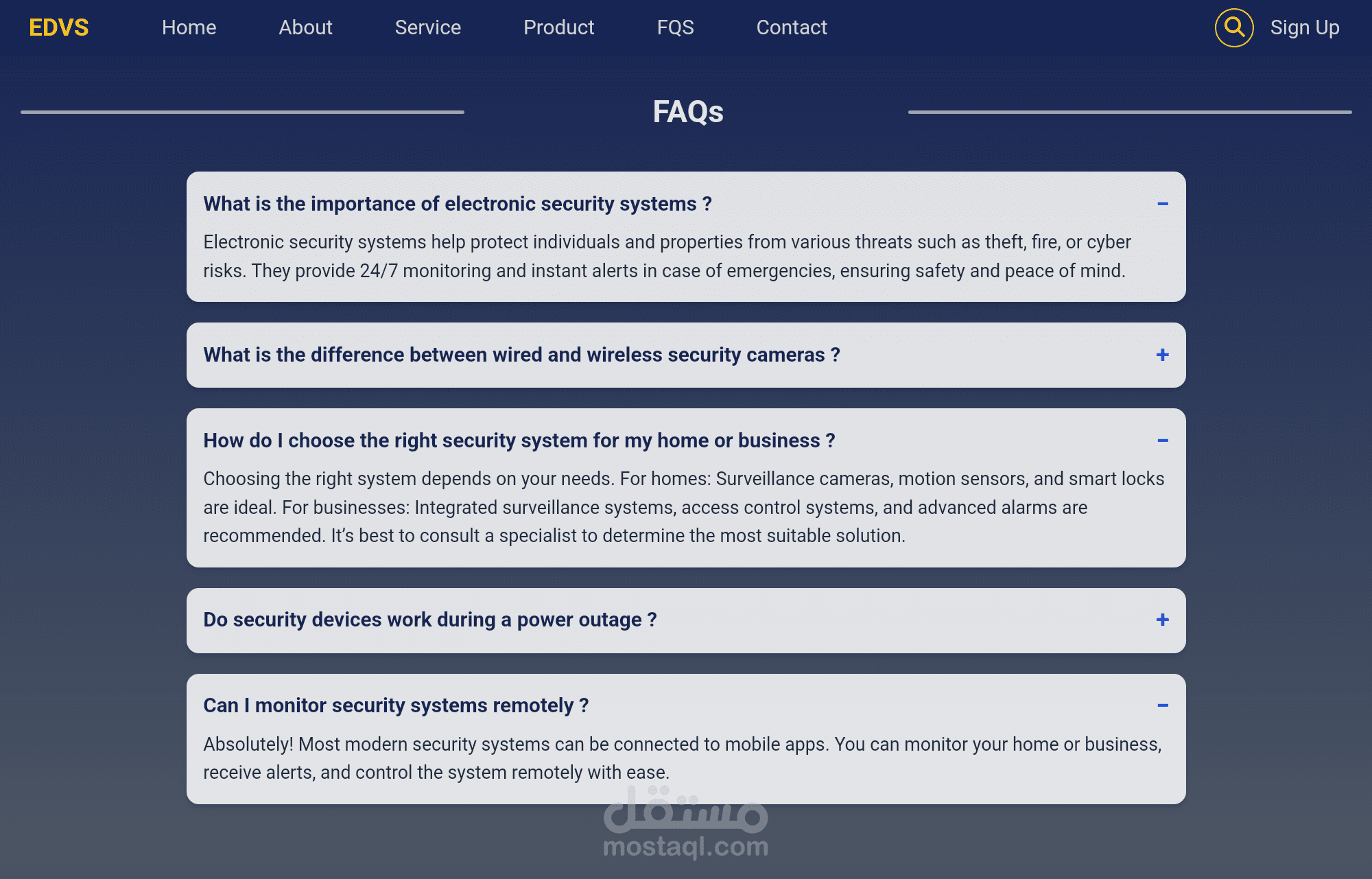Screen dimensions: 1372x879
Task: Expand the power outage question
Action: pos(429,620)
